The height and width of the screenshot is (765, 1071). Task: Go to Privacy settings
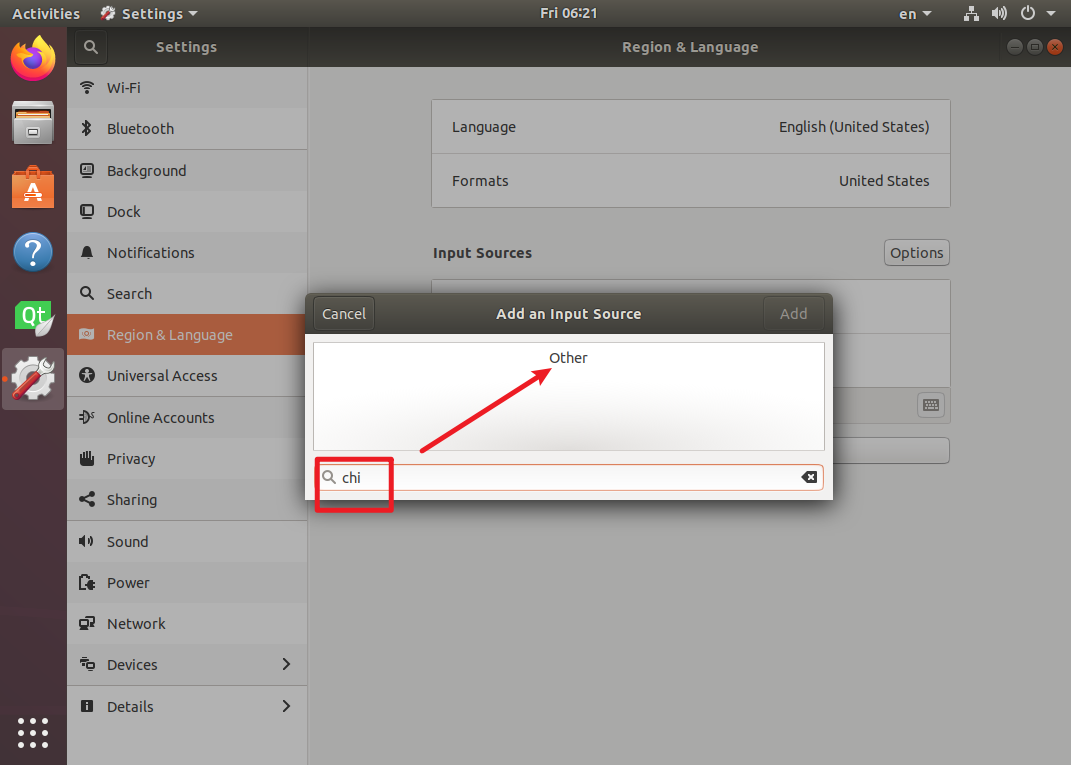(187, 459)
